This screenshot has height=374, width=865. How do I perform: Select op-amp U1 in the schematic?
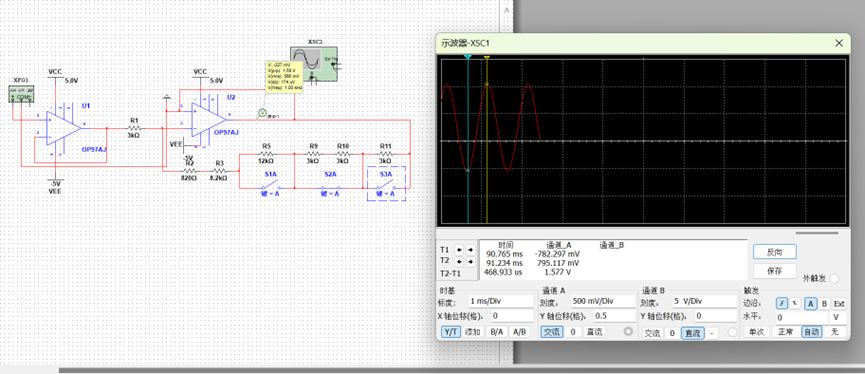coord(63,128)
